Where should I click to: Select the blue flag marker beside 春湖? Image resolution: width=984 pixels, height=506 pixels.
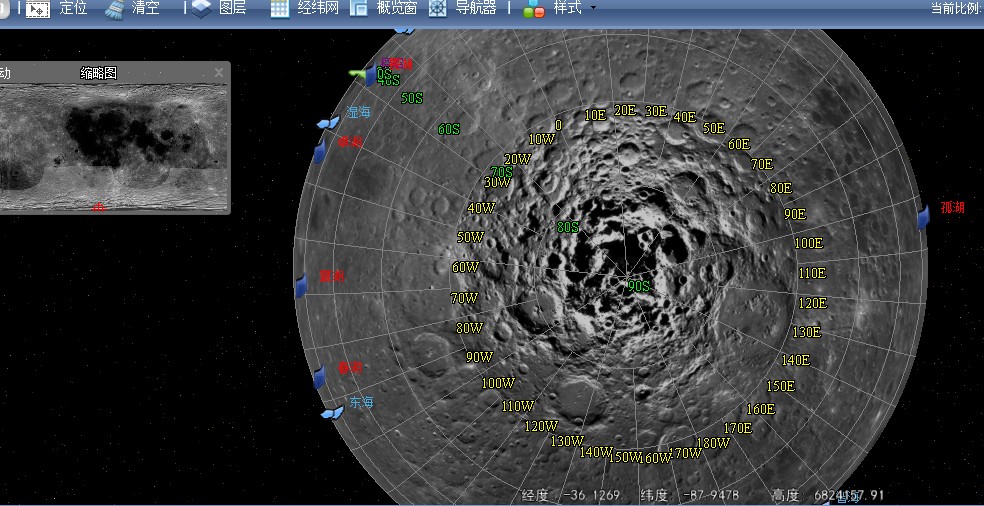[319, 377]
